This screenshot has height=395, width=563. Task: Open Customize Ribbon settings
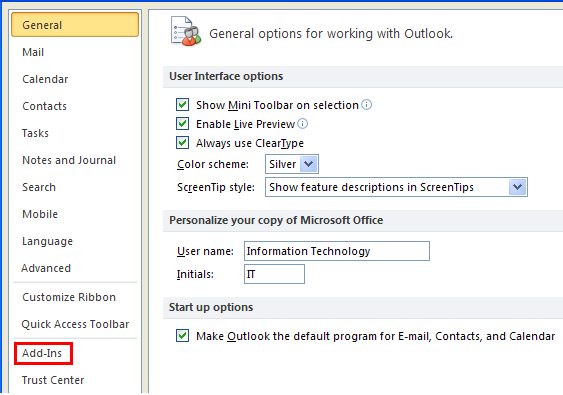pos(69,297)
